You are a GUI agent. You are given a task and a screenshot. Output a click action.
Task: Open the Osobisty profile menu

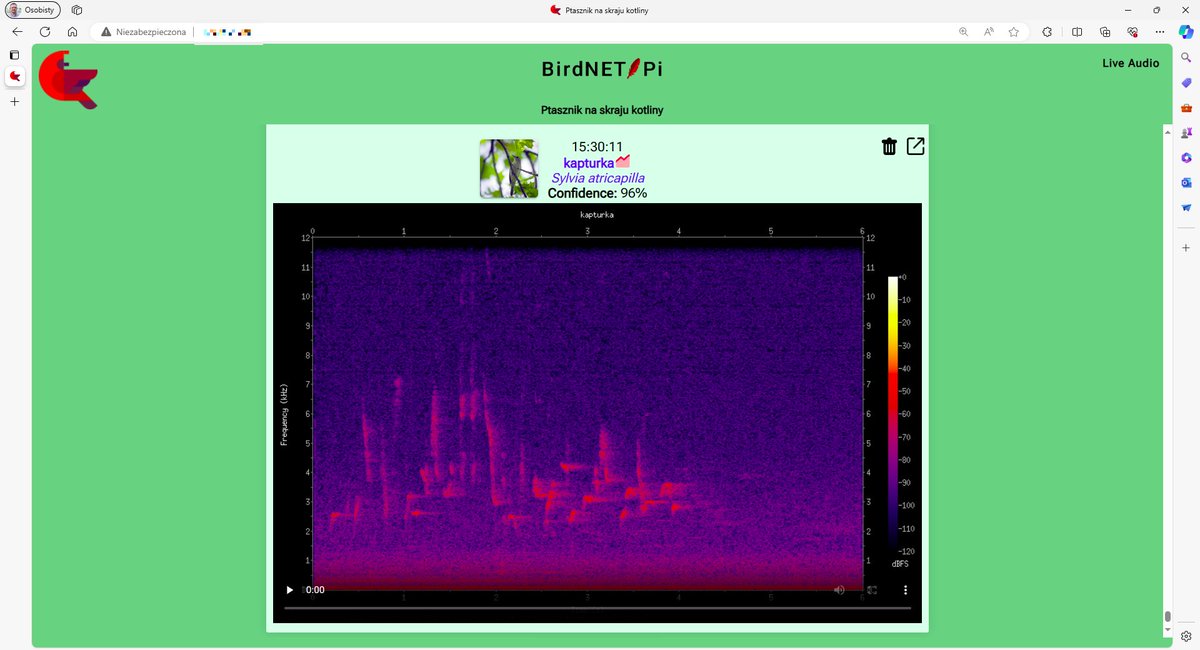coord(33,9)
